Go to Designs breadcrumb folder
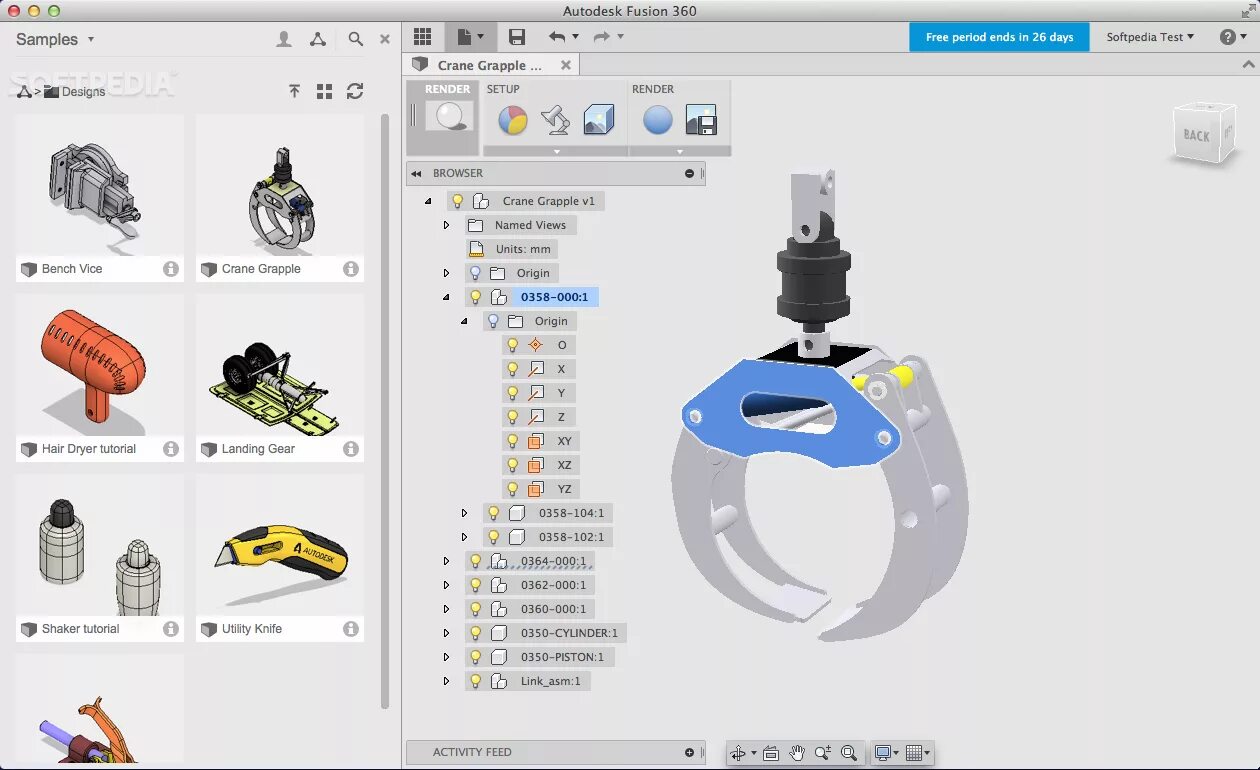The height and width of the screenshot is (770, 1260). point(74,91)
